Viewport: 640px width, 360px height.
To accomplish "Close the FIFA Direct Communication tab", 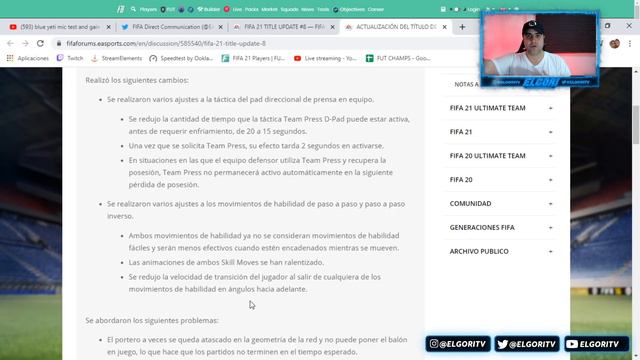I will click(221, 27).
